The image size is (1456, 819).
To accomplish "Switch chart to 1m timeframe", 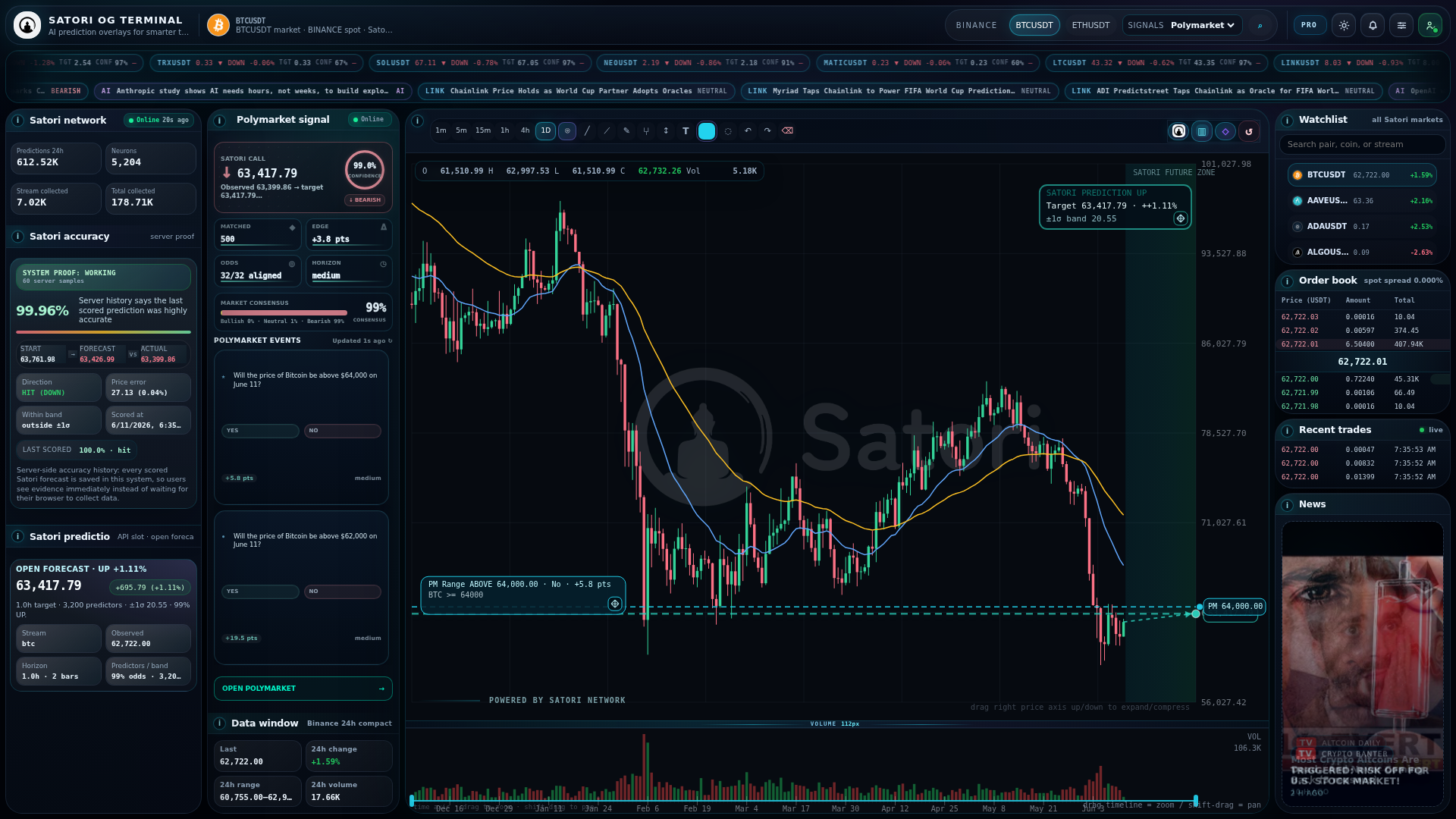I will coord(441,130).
